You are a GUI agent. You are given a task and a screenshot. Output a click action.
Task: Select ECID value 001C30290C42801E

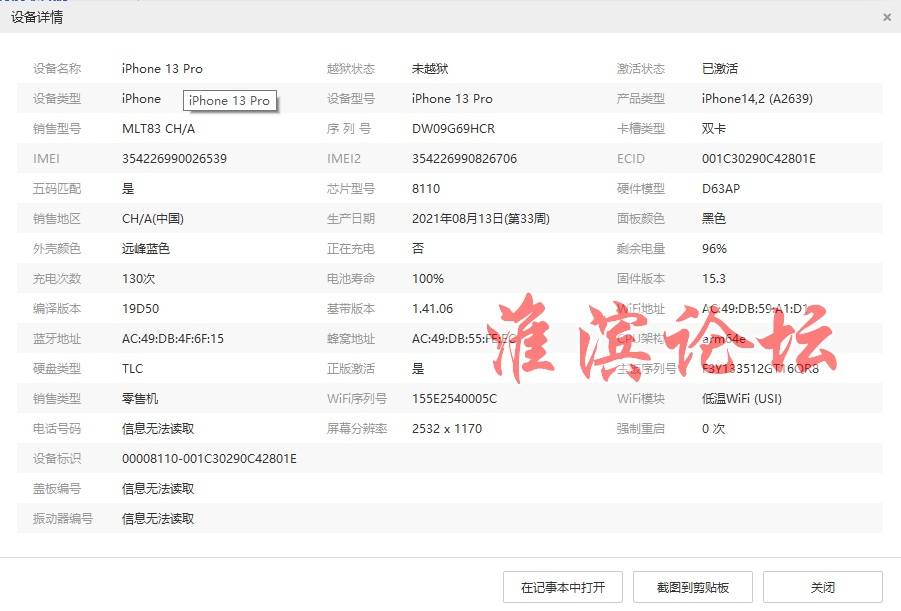click(758, 159)
